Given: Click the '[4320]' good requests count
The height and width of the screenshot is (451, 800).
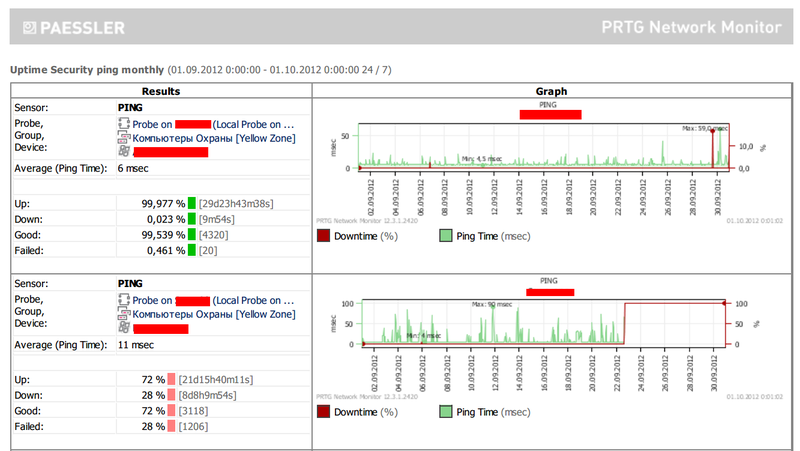Looking at the screenshot, I should tap(213, 235).
